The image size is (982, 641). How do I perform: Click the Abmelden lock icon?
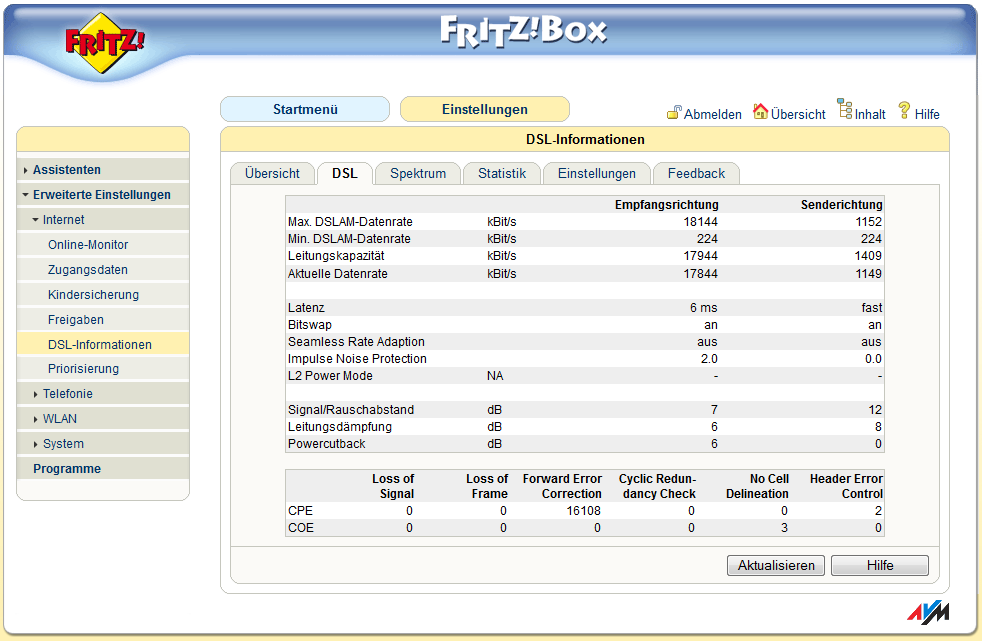tap(674, 113)
